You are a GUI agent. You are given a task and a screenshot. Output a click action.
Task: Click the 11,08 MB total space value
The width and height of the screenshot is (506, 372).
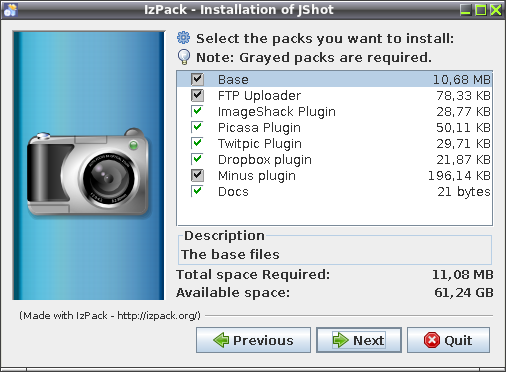(x=463, y=275)
